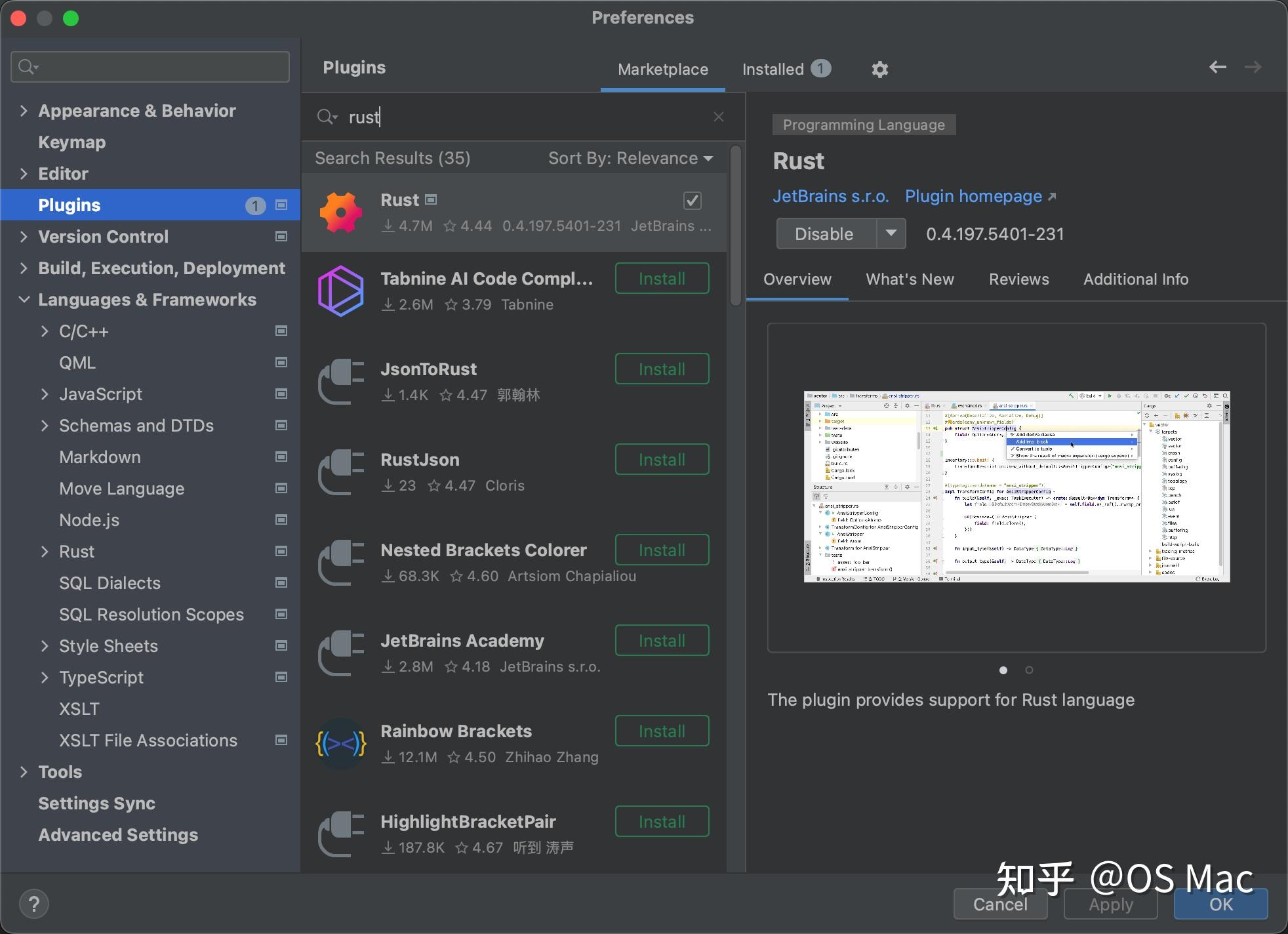Image resolution: width=1288 pixels, height=934 pixels.
Task: Click the back navigation arrow
Action: pyautogui.click(x=1217, y=67)
